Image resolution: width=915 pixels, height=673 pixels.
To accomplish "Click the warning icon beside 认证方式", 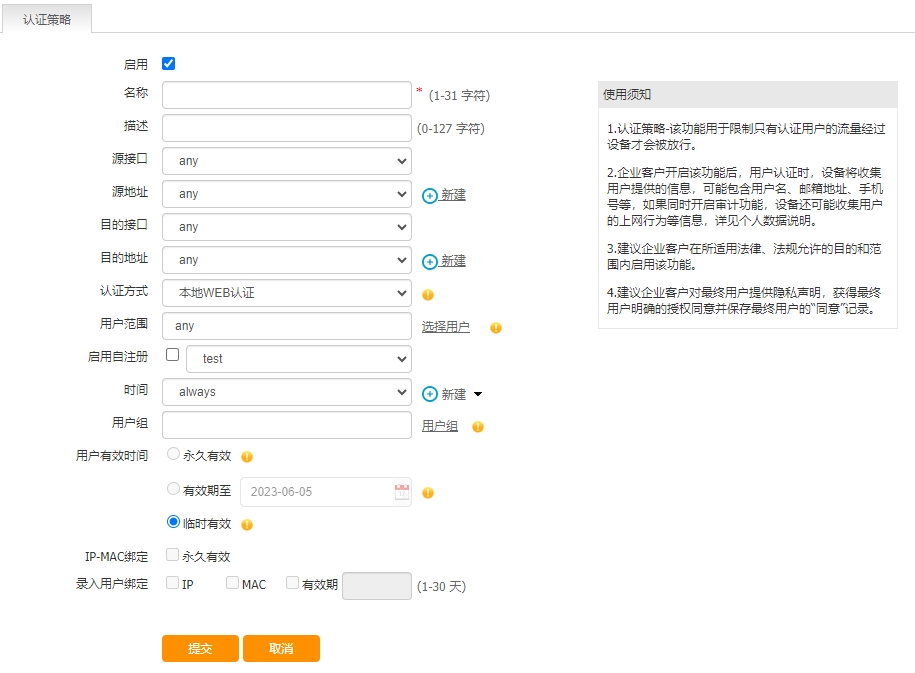I will 426,294.
